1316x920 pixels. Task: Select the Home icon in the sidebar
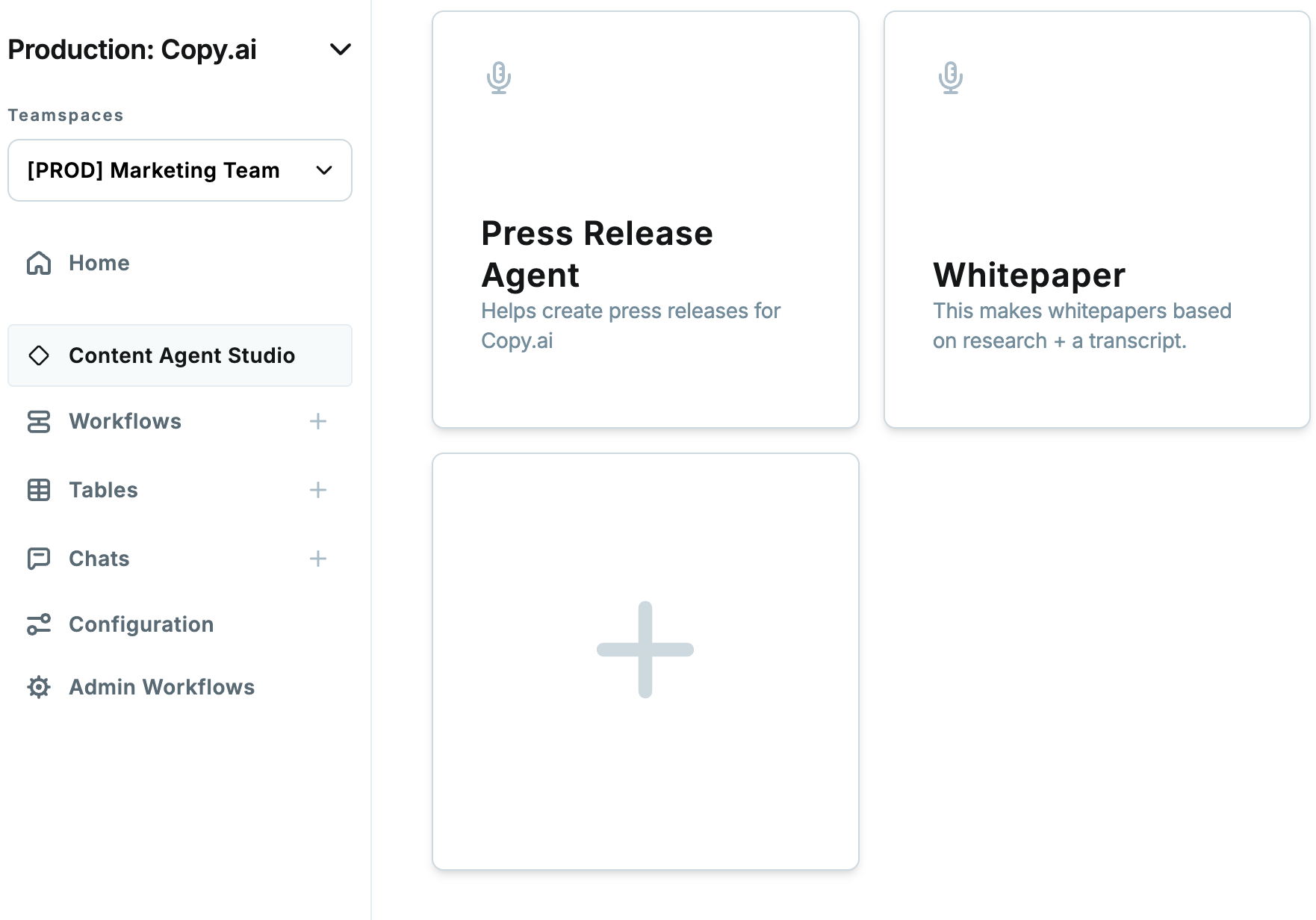coord(38,263)
